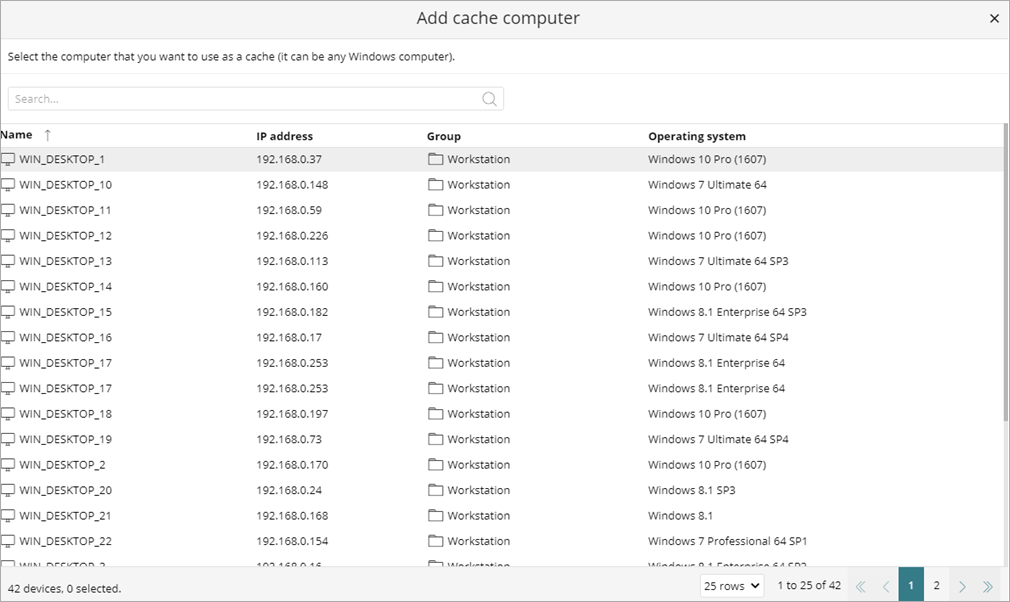Sort devices by IP address column

286,135
